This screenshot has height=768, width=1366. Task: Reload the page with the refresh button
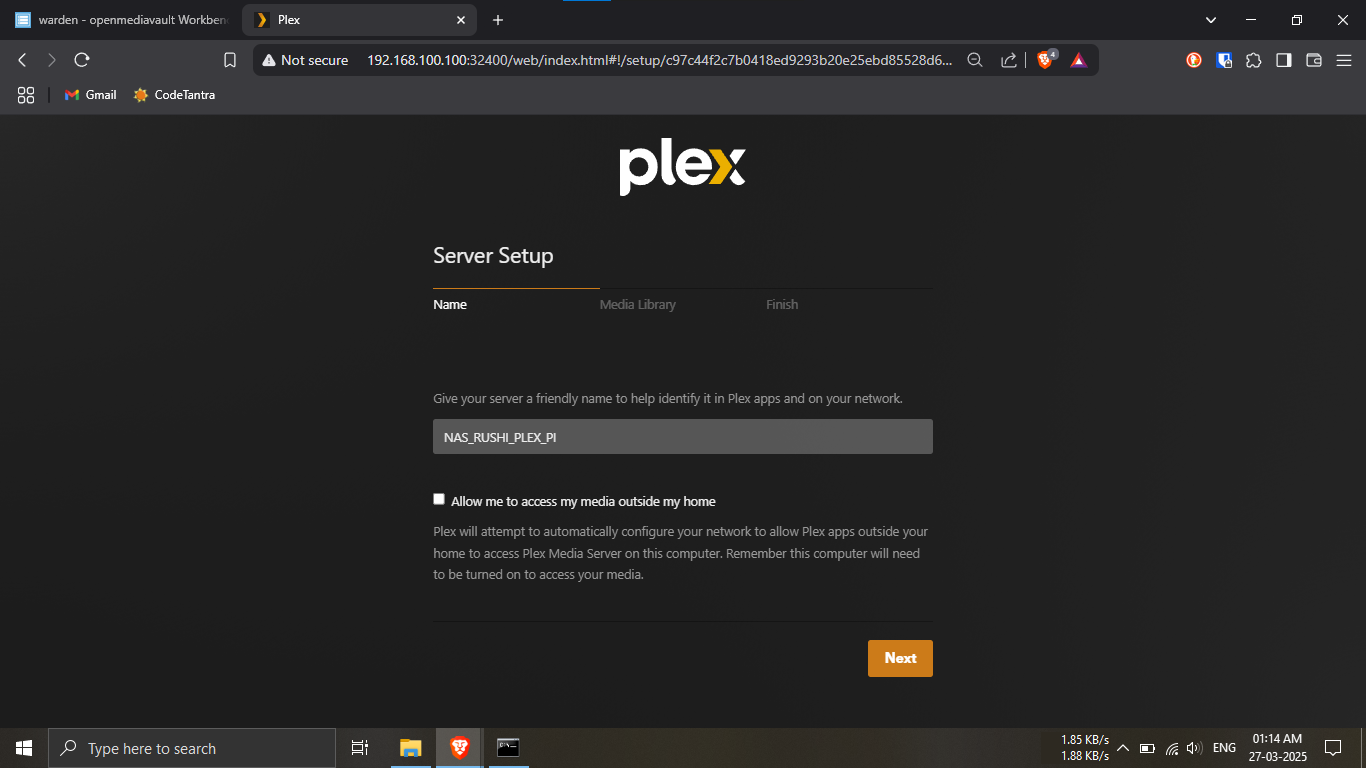[x=82, y=60]
